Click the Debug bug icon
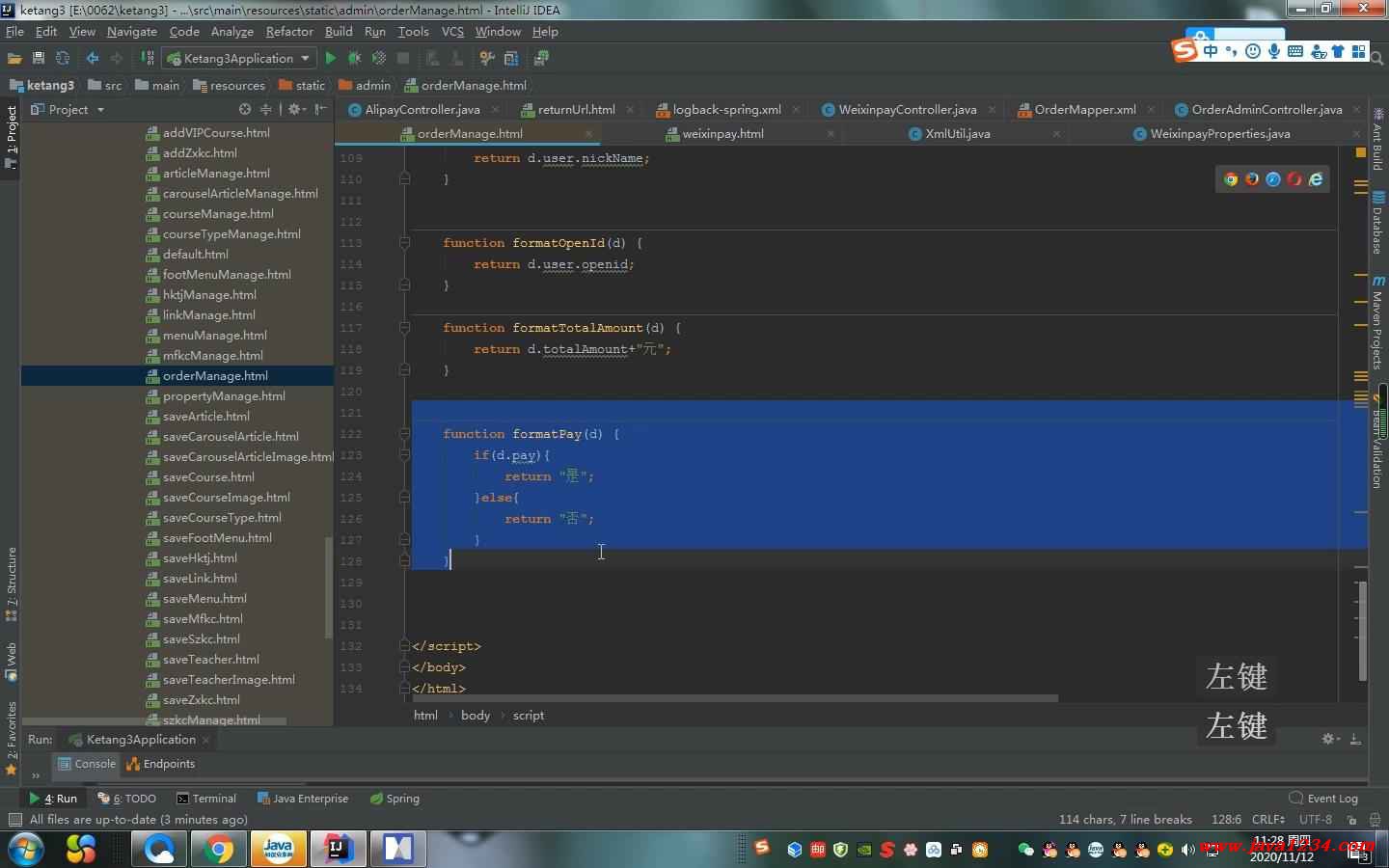 pos(355,58)
